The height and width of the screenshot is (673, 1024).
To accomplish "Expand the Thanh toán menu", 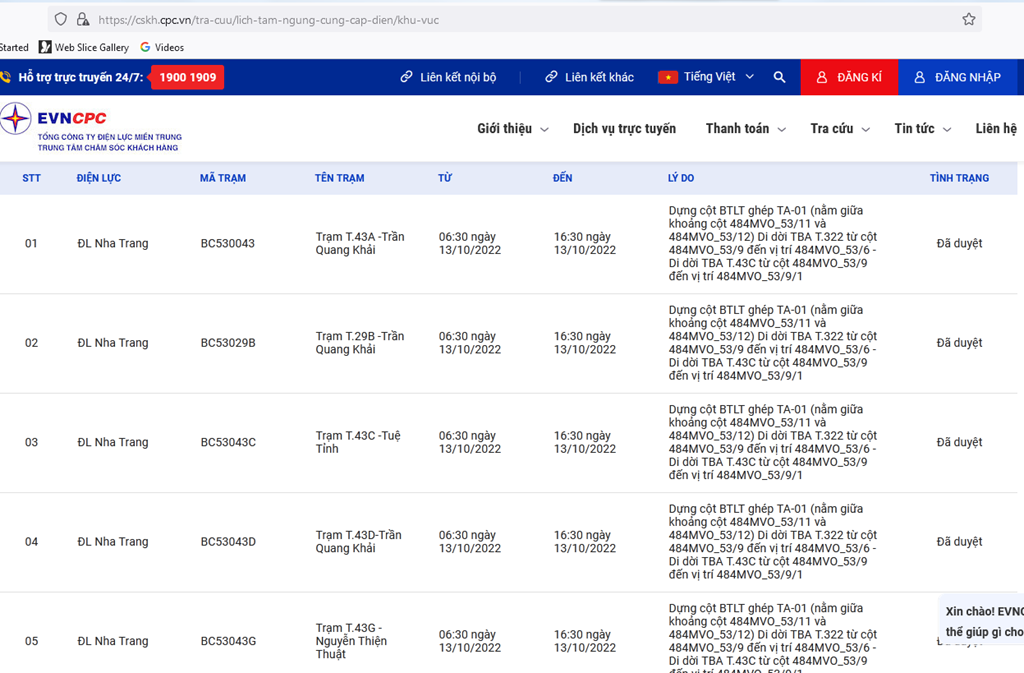I will (745, 129).
